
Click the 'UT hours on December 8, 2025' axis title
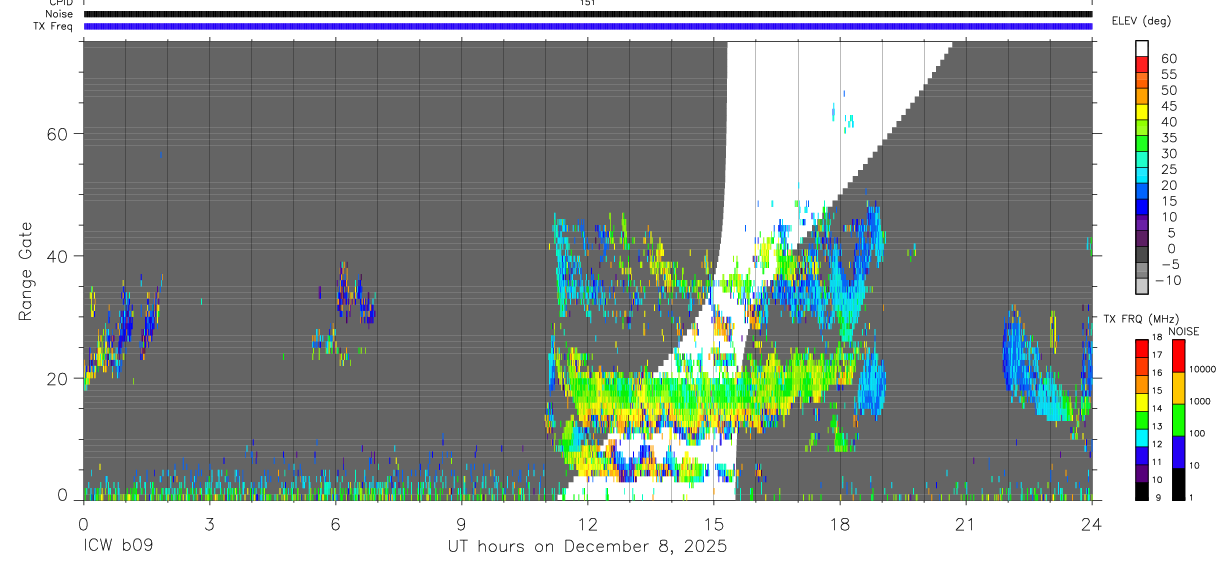point(587,547)
